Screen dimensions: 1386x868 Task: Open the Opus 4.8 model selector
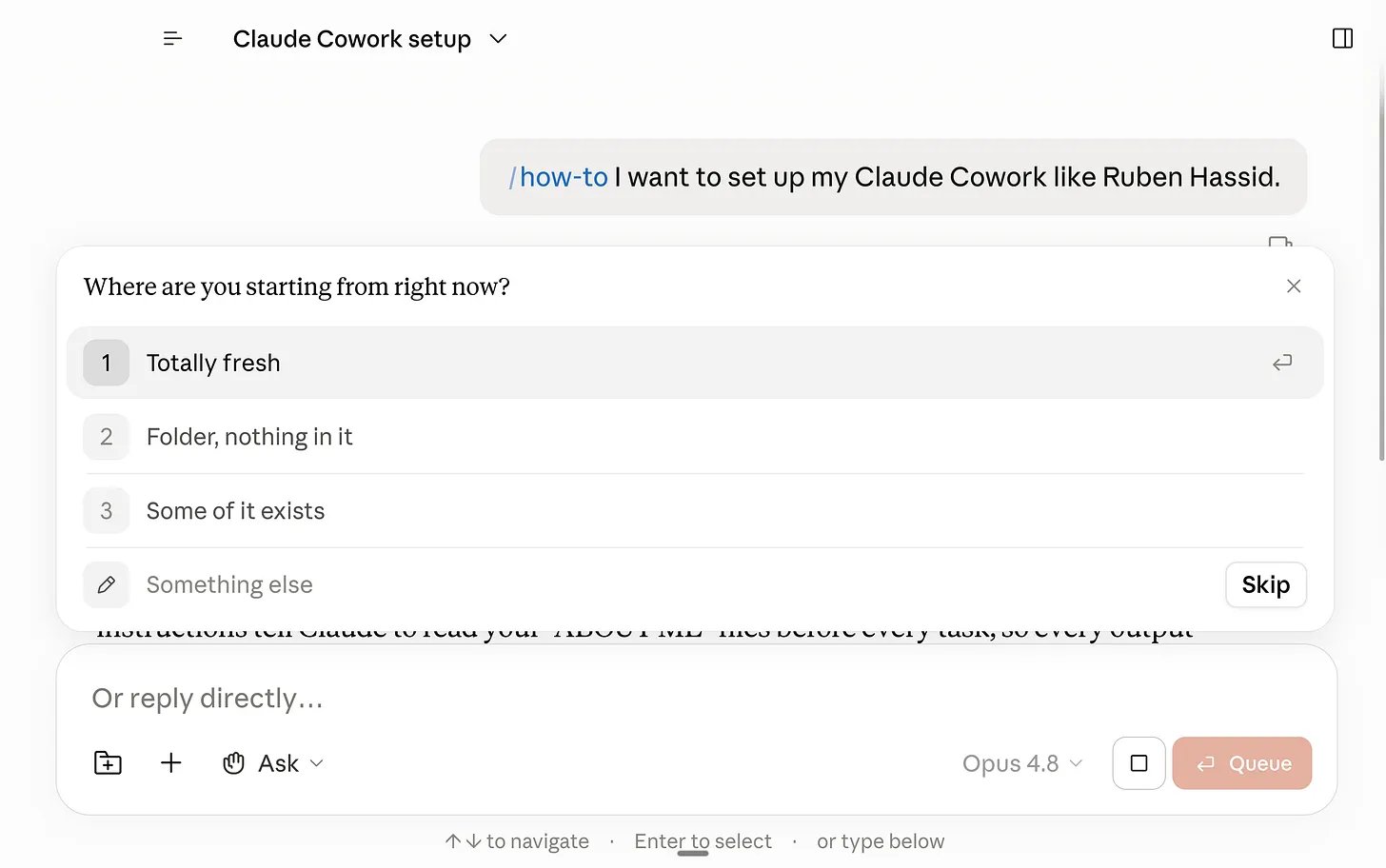[1022, 763]
